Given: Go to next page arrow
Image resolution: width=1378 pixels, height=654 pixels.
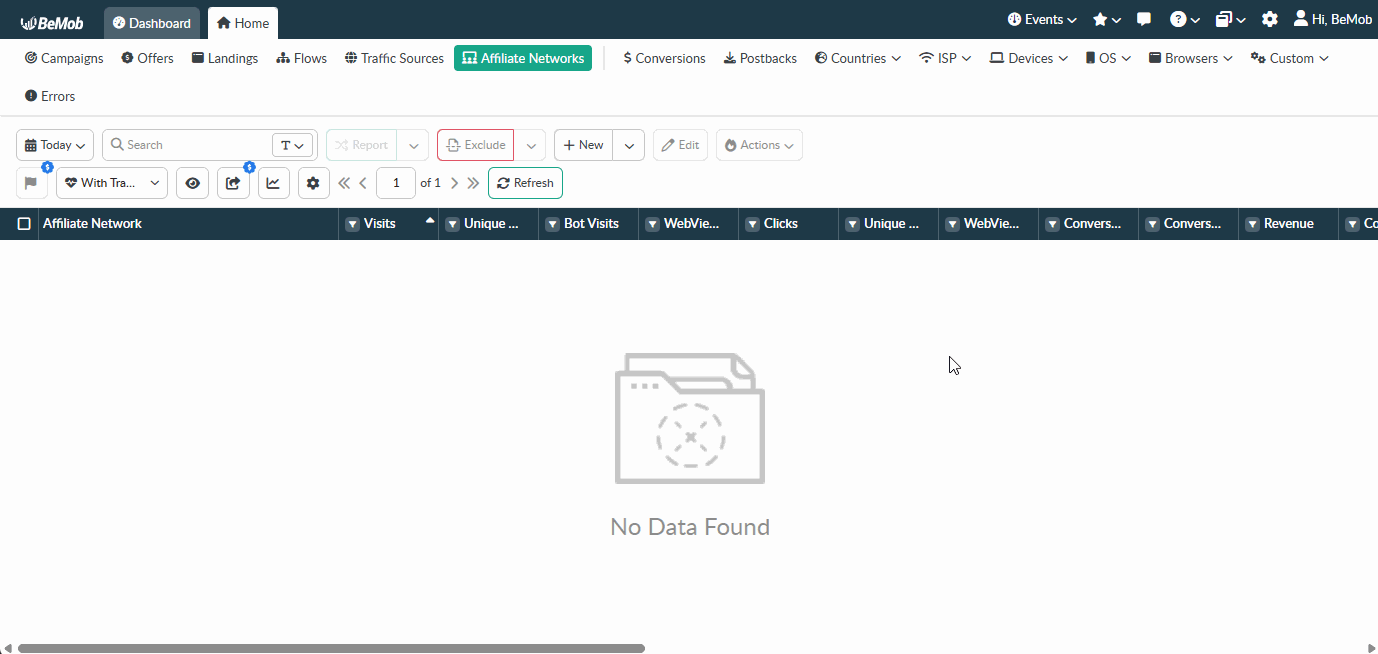Looking at the screenshot, I should pyautogui.click(x=454, y=183).
